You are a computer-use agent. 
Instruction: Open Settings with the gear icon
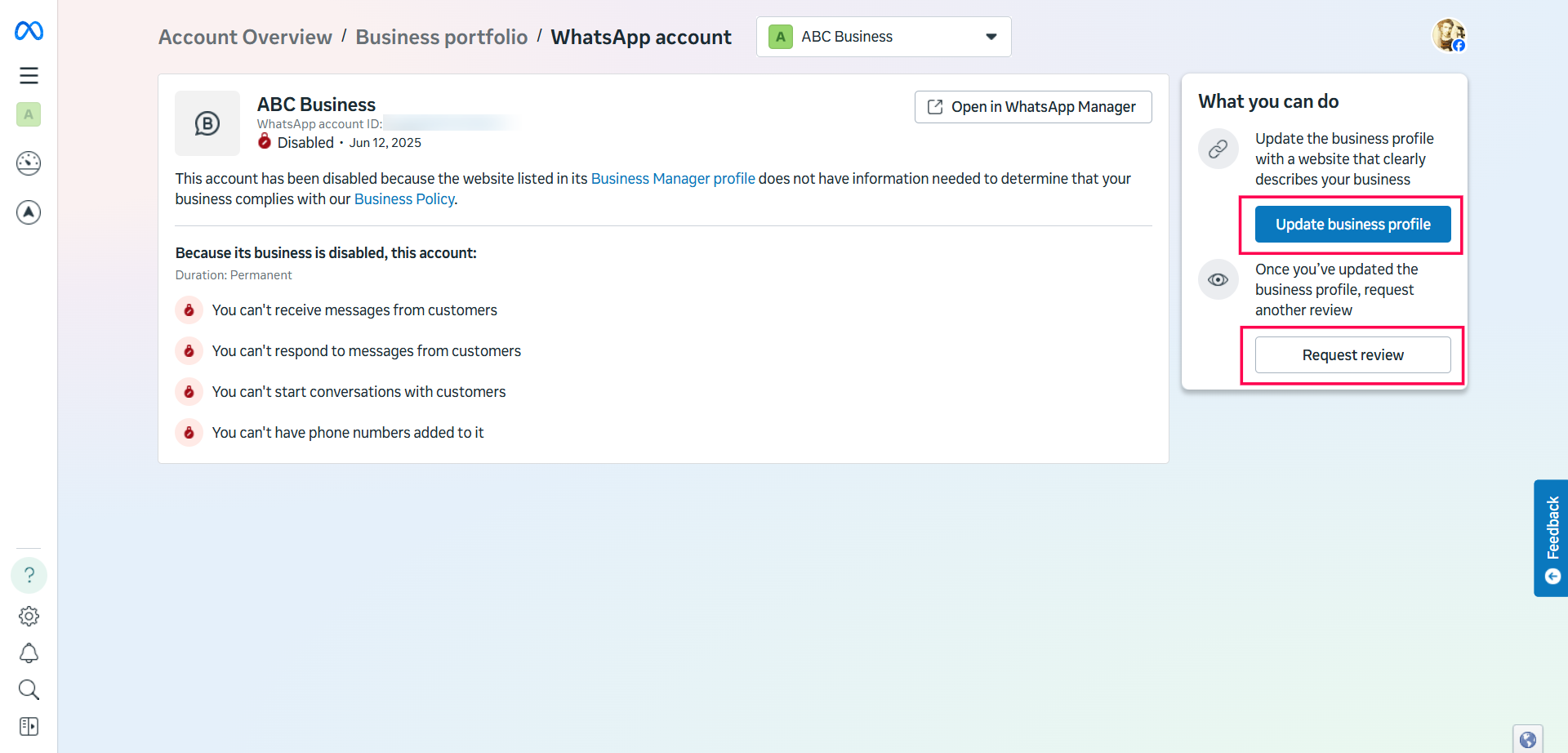pyautogui.click(x=29, y=616)
